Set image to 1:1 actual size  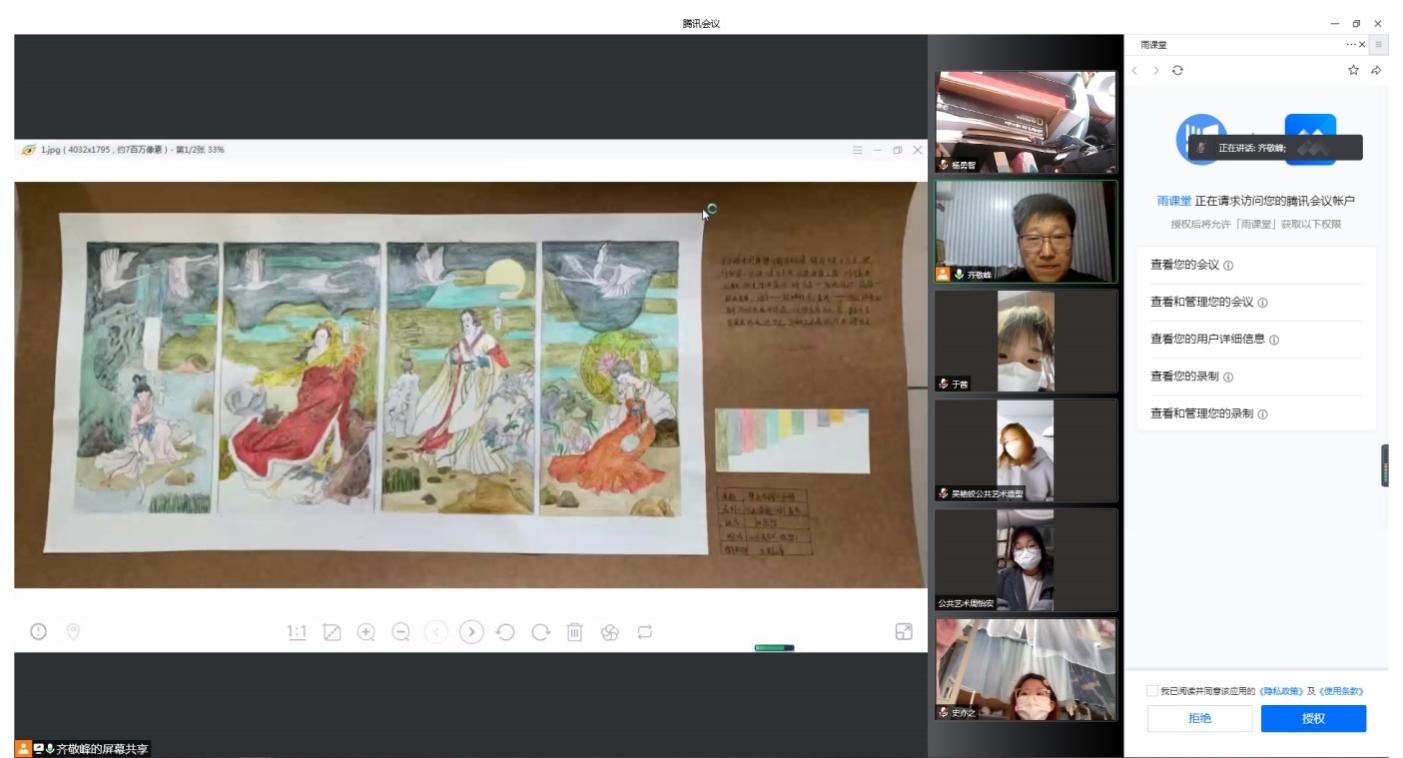(297, 631)
